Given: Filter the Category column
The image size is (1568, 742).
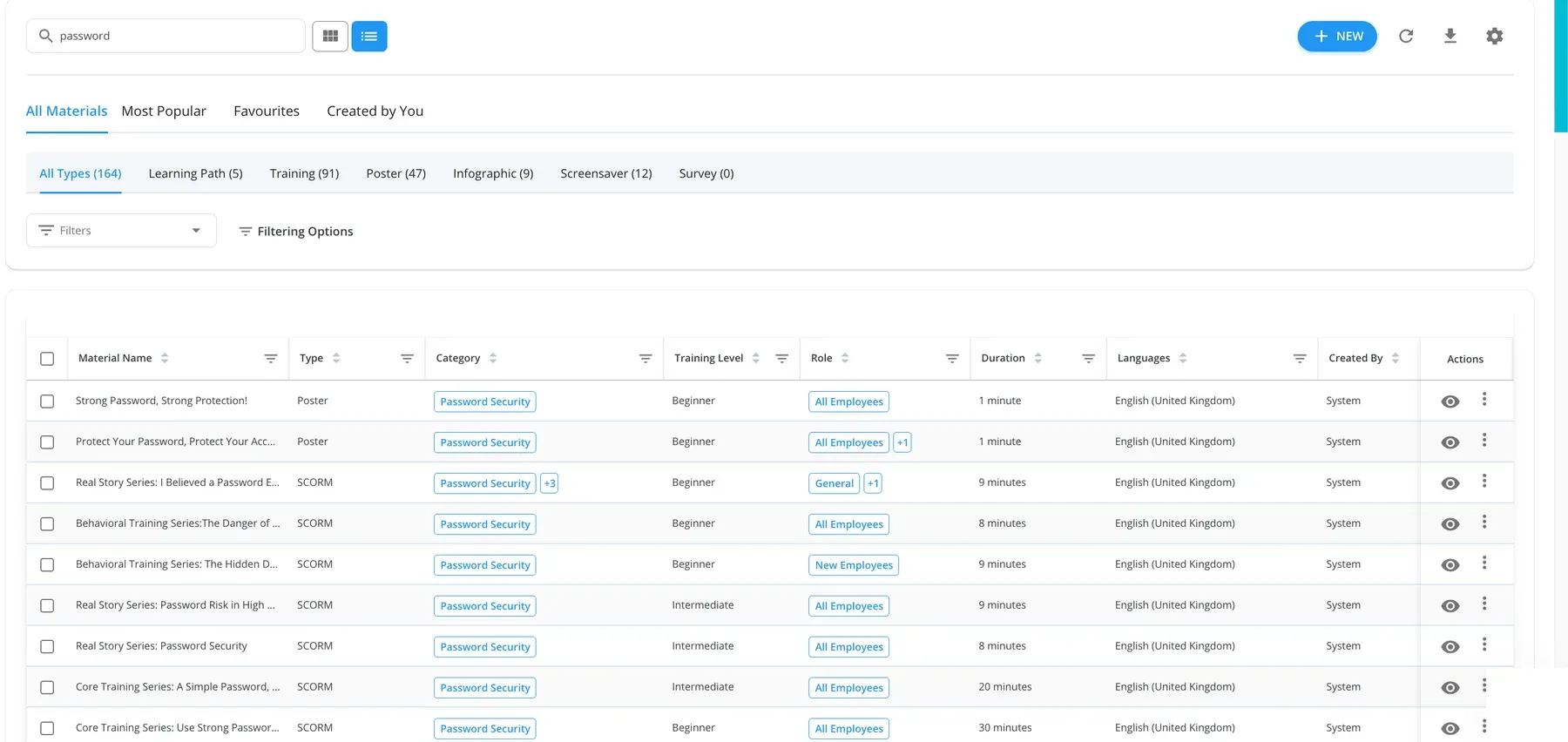Looking at the screenshot, I should [645, 358].
